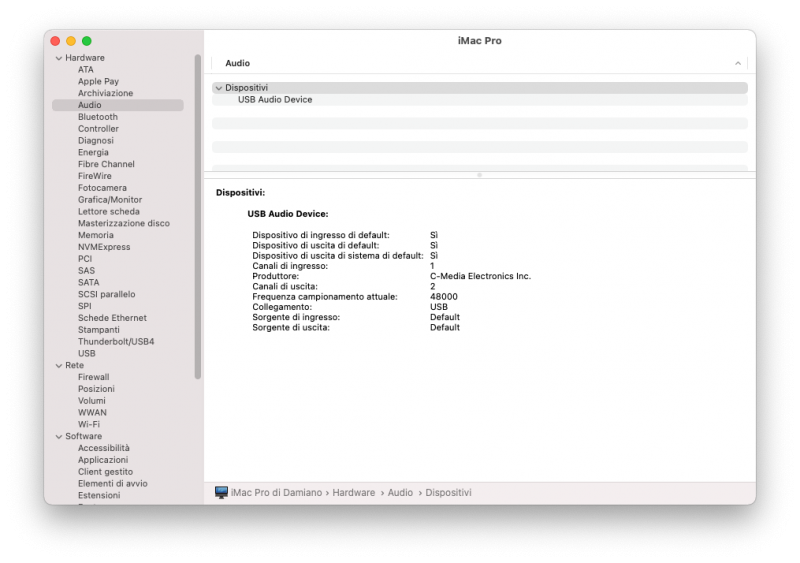Open Accessibilità under Software
800x563 pixels.
pos(104,448)
